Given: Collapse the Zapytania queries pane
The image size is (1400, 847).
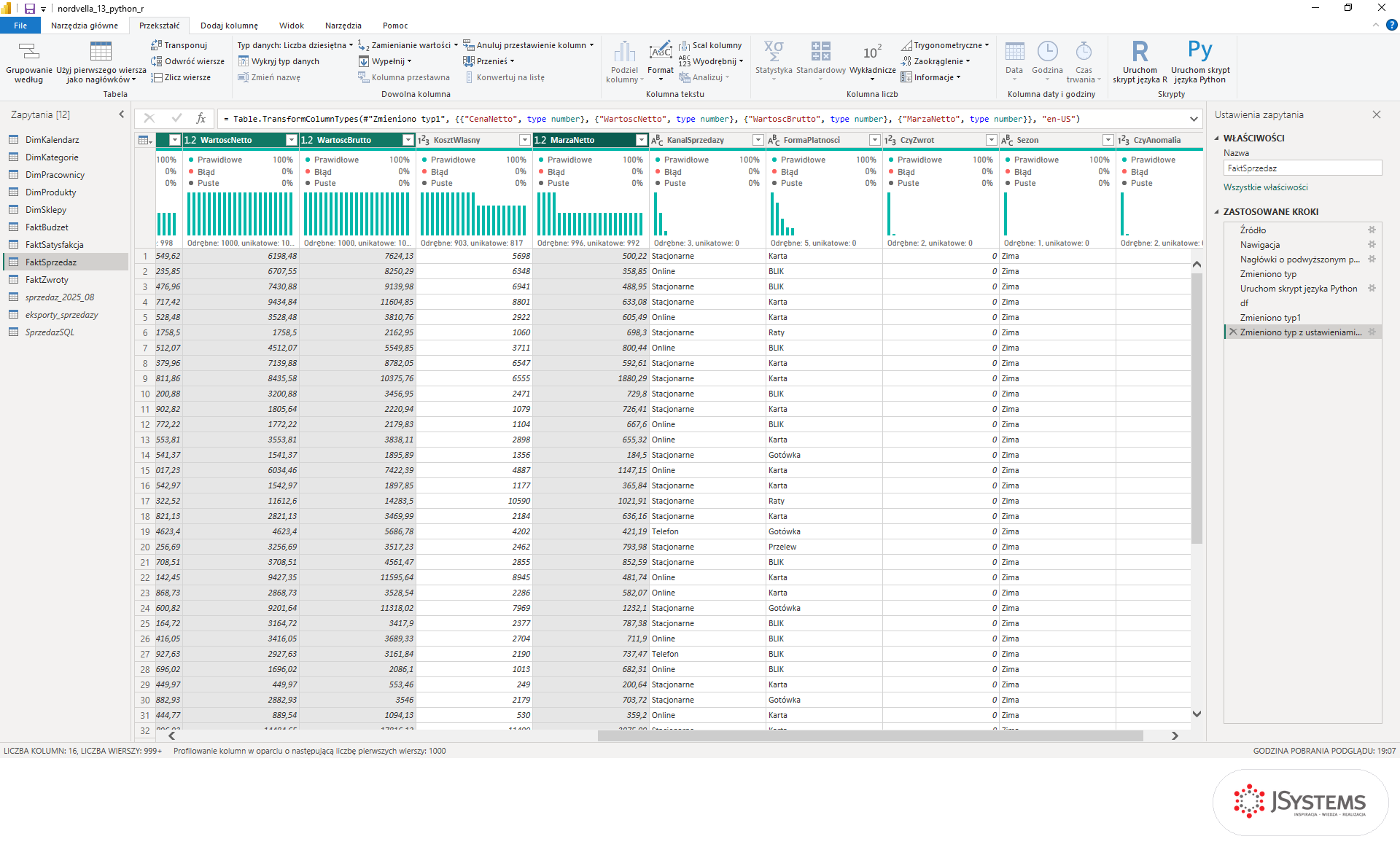Looking at the screenshot, I should (x=122, y=114).
